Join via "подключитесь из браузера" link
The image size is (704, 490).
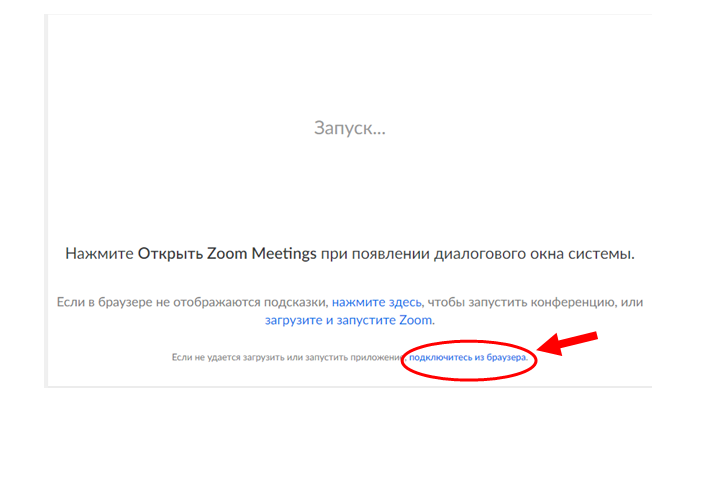[x=467, y=357]
